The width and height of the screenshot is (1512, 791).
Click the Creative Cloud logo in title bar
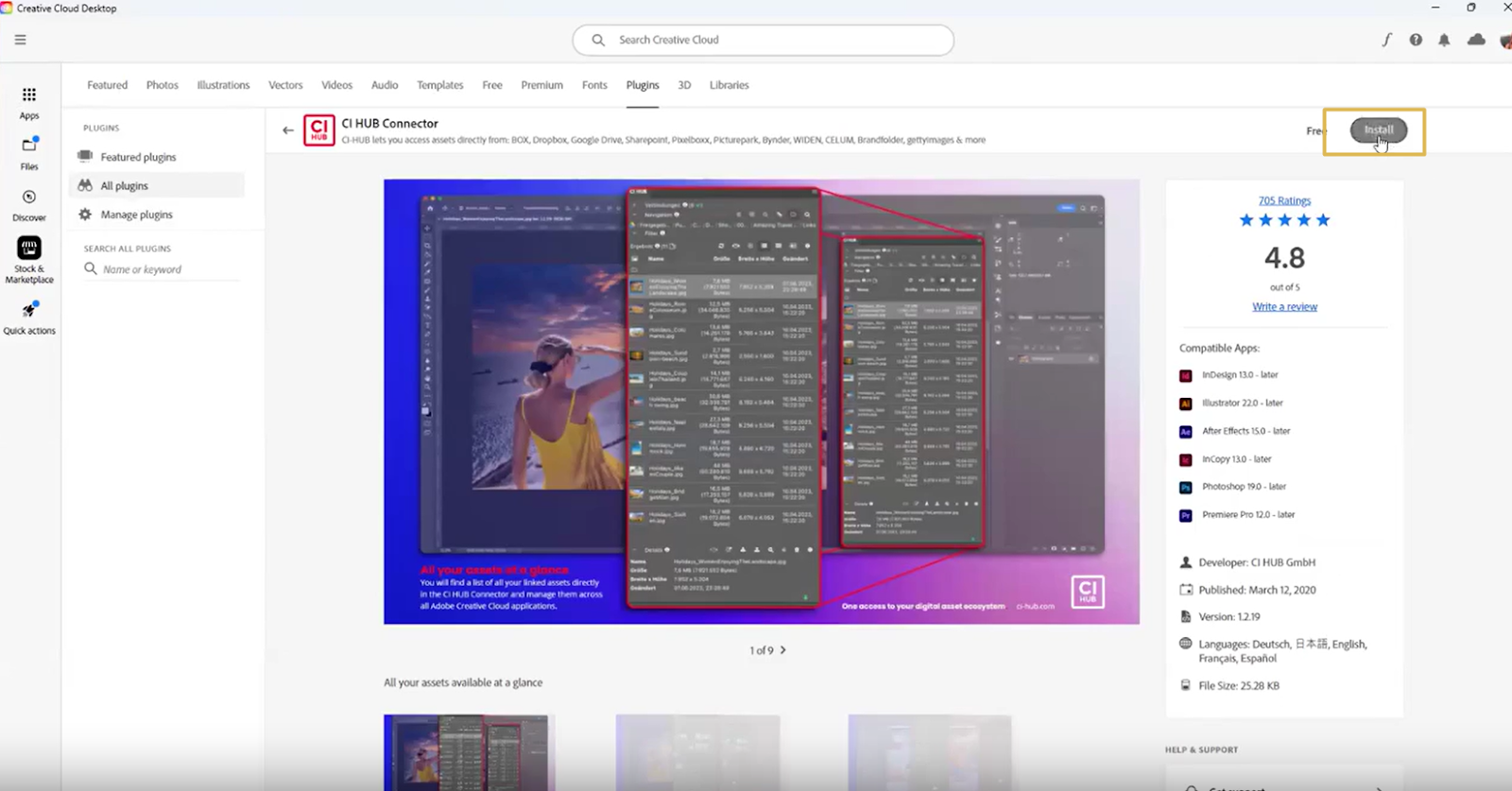7,8
